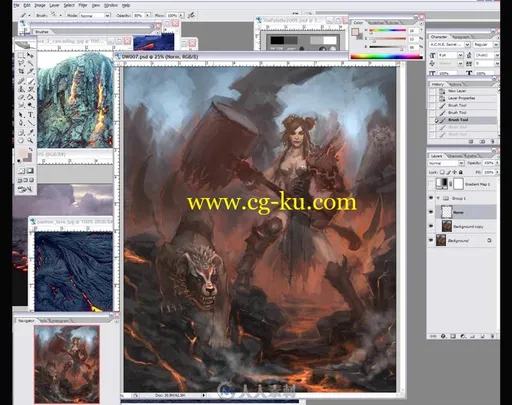The width and height of the screenshot is (512, 405).
Task: Switch to Quick Mask mode
Action: (x=30, y=171)
